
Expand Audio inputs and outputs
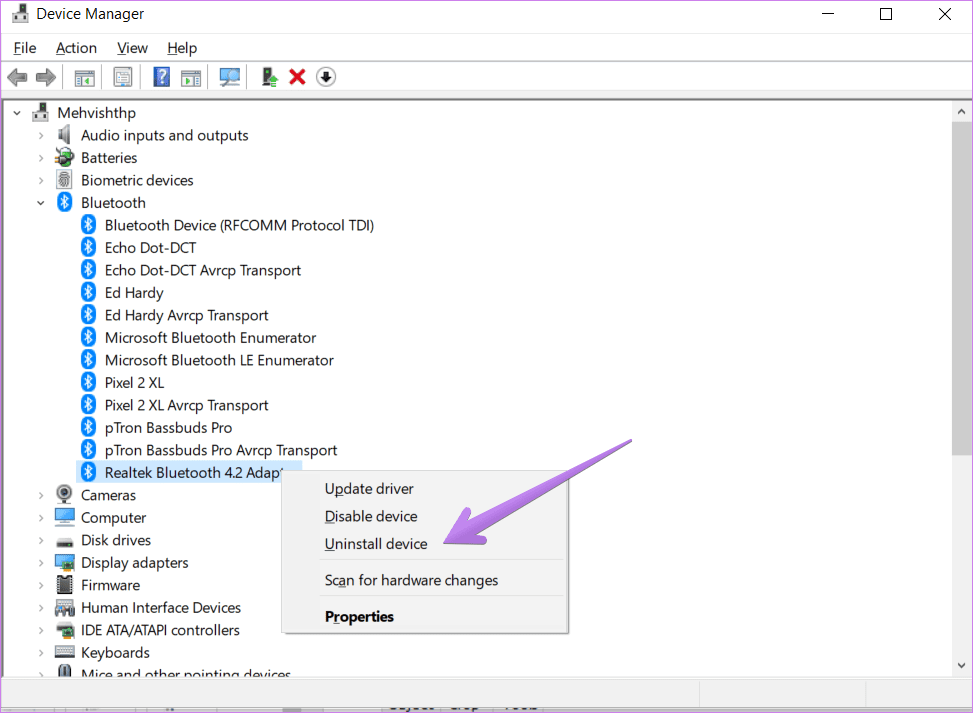(x=41, y=135)
